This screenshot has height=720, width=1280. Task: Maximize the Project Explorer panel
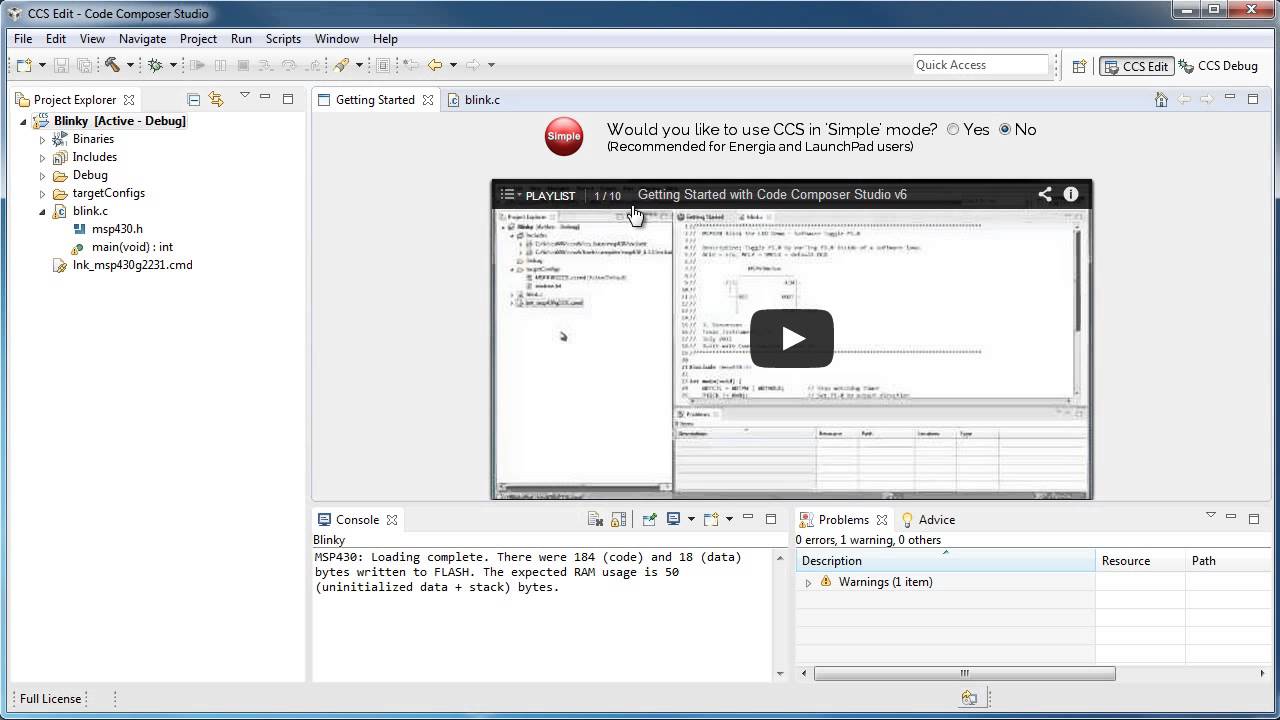click(x=288, y=98)
